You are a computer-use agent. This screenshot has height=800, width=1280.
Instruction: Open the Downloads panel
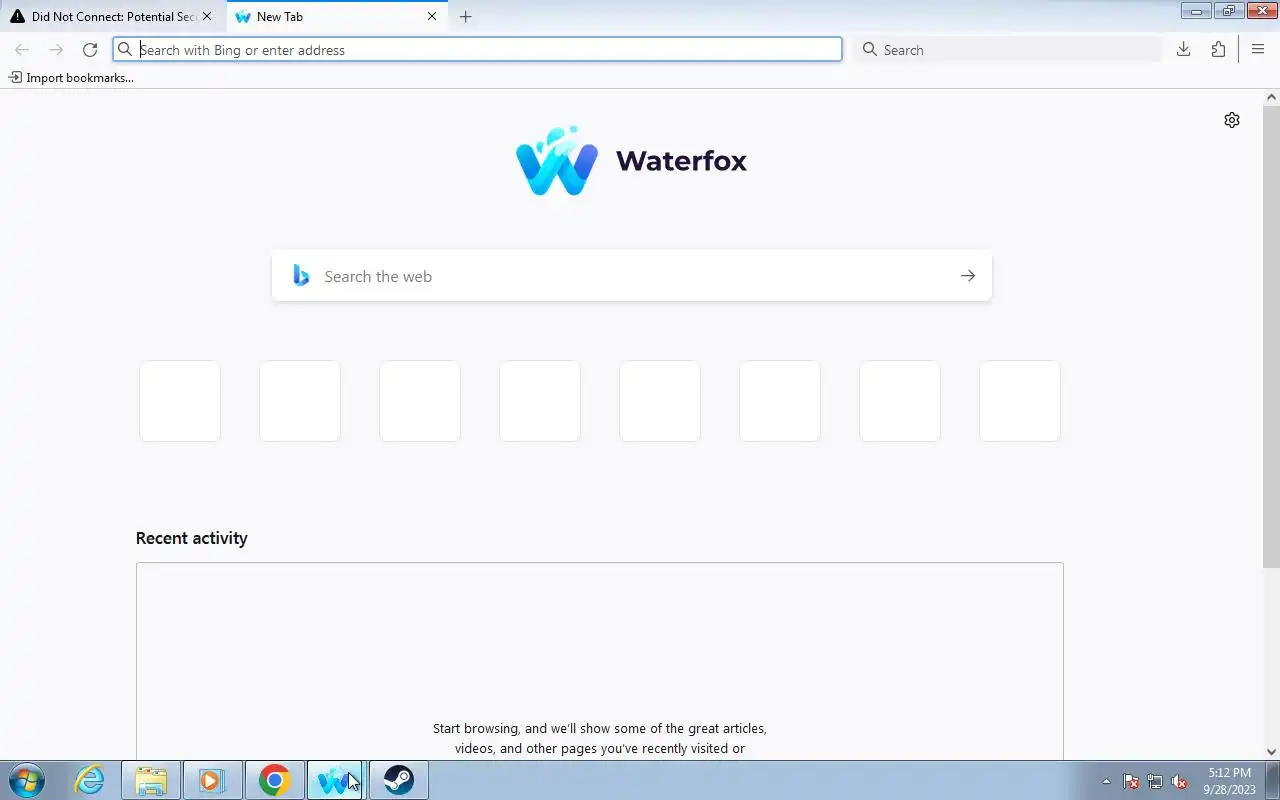1183,50
